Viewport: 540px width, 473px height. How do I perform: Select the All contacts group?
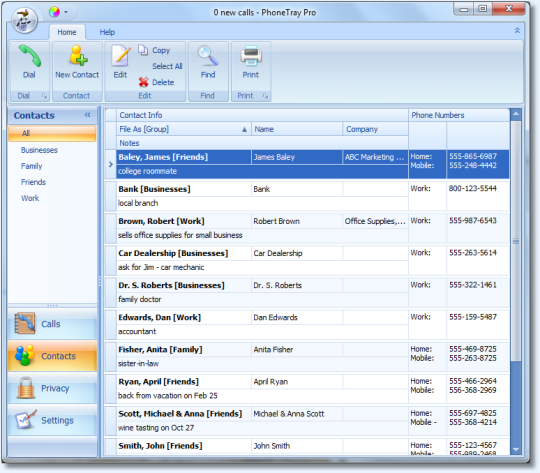(x=52, y=133)
